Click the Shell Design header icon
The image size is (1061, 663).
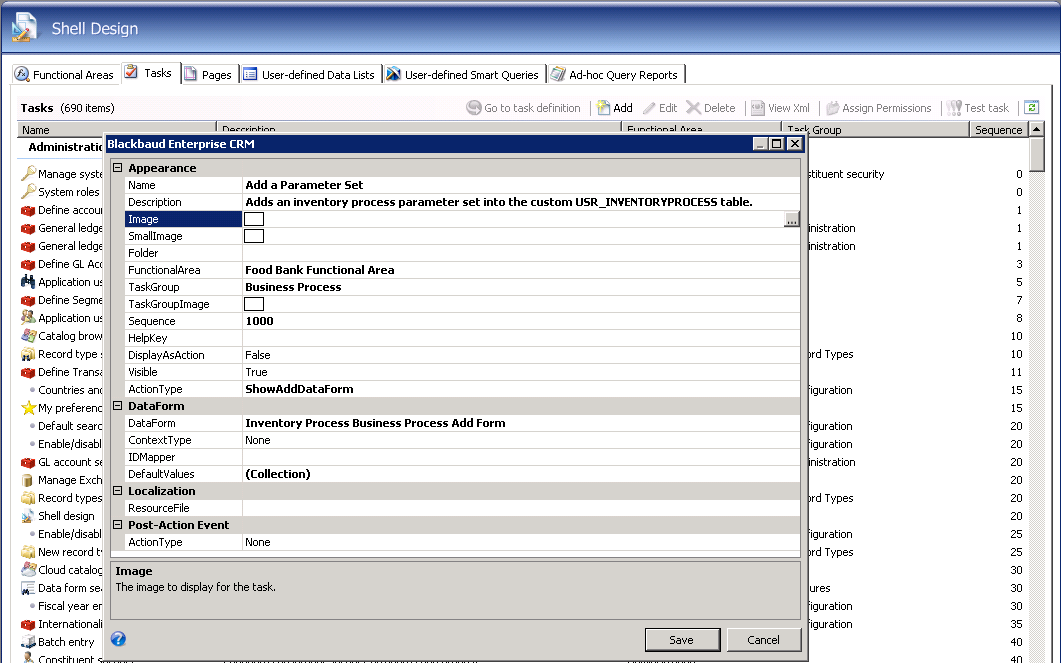click(x=25, y=29)
